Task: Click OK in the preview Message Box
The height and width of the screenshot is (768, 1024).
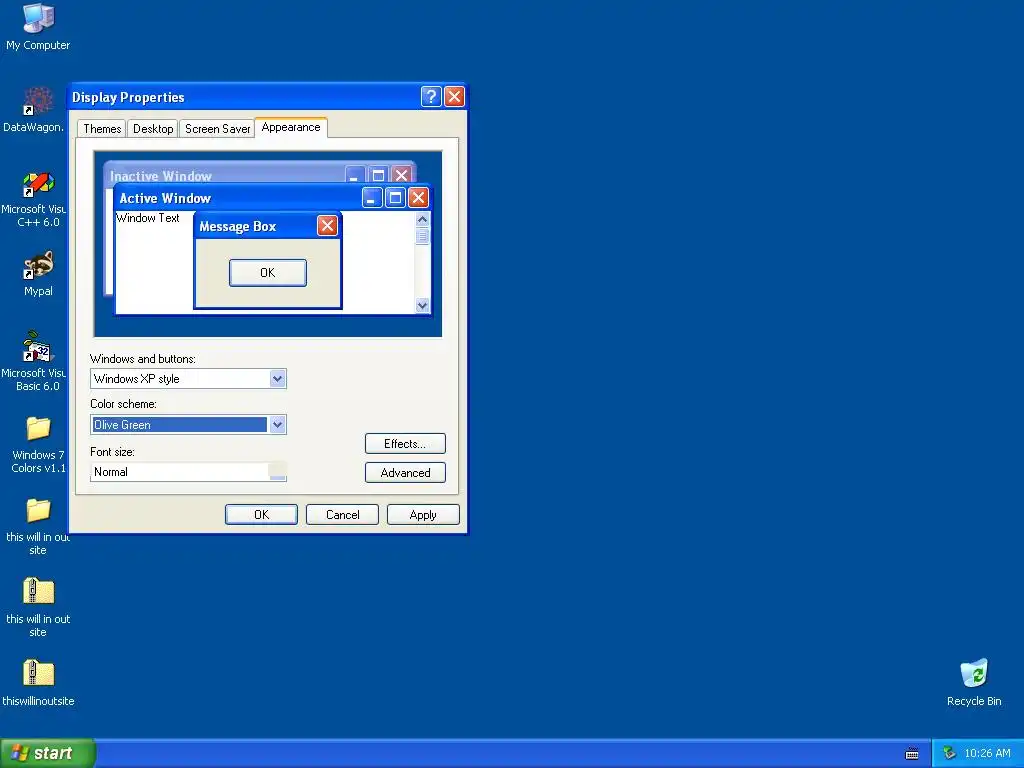Action: tap(268, 272)
